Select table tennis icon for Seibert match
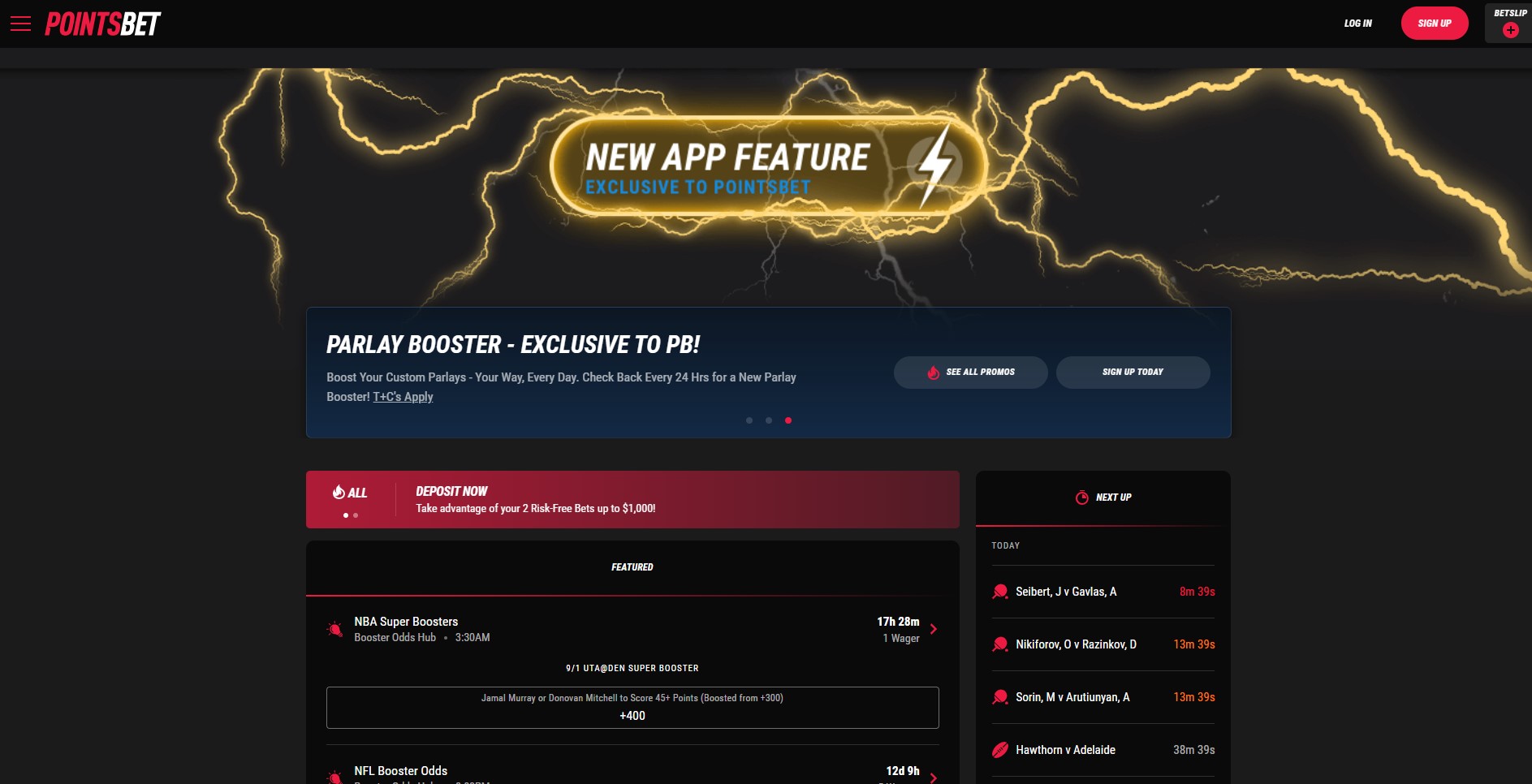 [1000, 592]
